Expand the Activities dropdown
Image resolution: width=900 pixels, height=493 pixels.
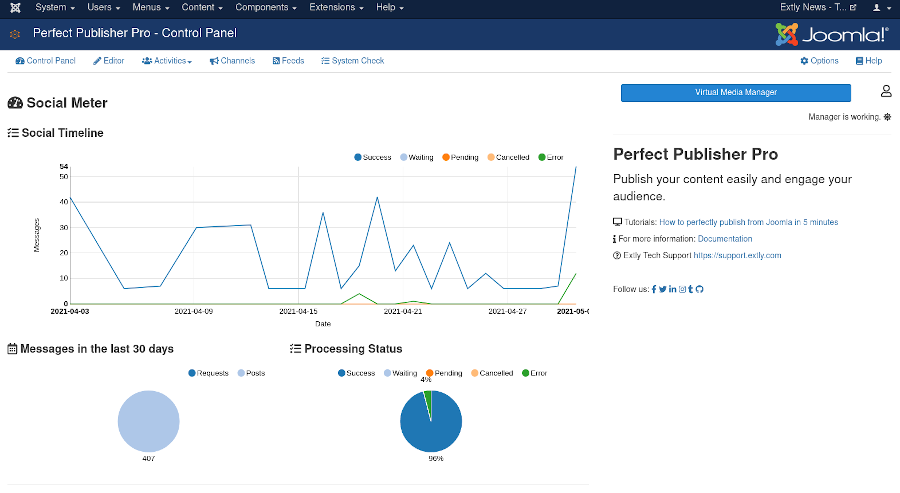coord(167,61)
